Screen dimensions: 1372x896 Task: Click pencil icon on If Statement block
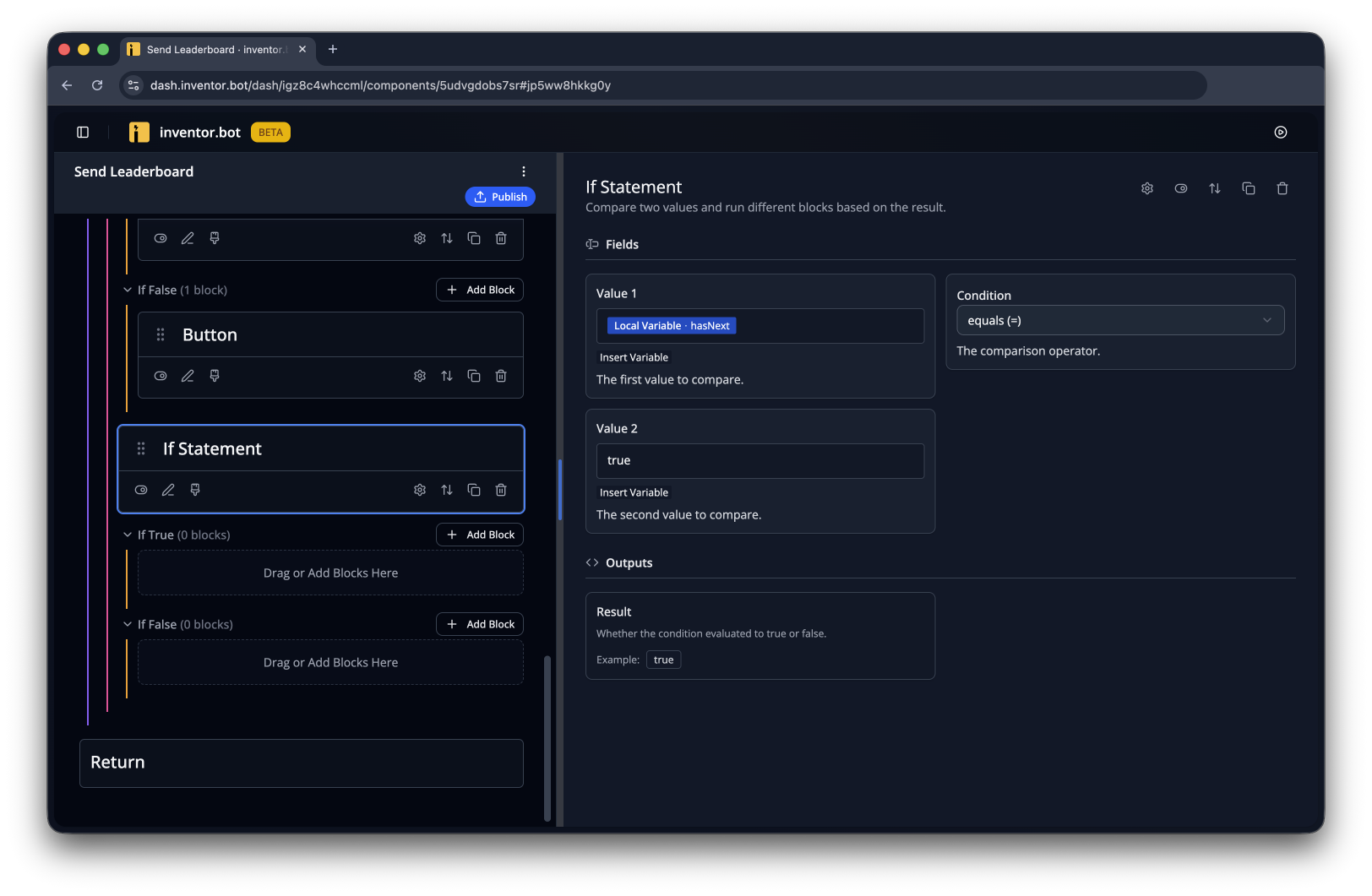coord(168,490)
